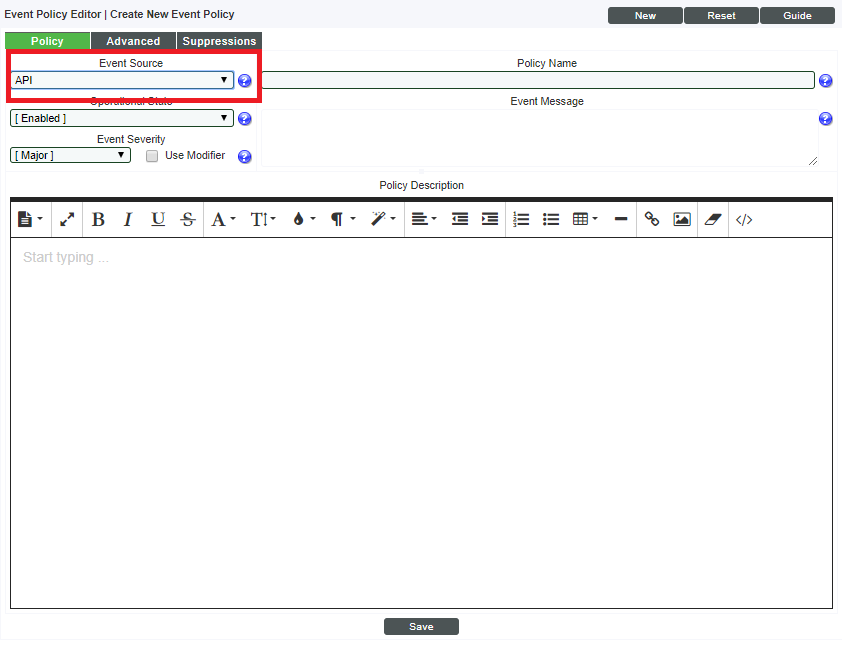This screenshot has height=647, width=844.
Task: Expand the editor to fullscreen
Action: click(x=67, y=219)
